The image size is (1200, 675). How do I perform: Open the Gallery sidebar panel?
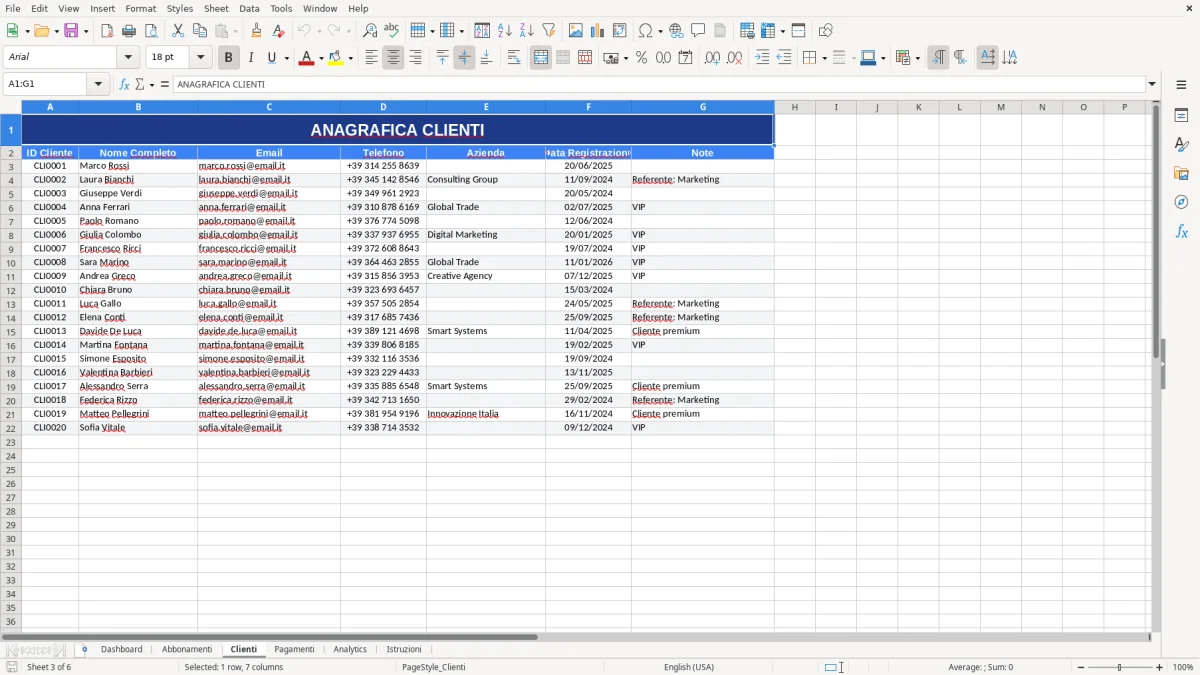coord(1182,173)
